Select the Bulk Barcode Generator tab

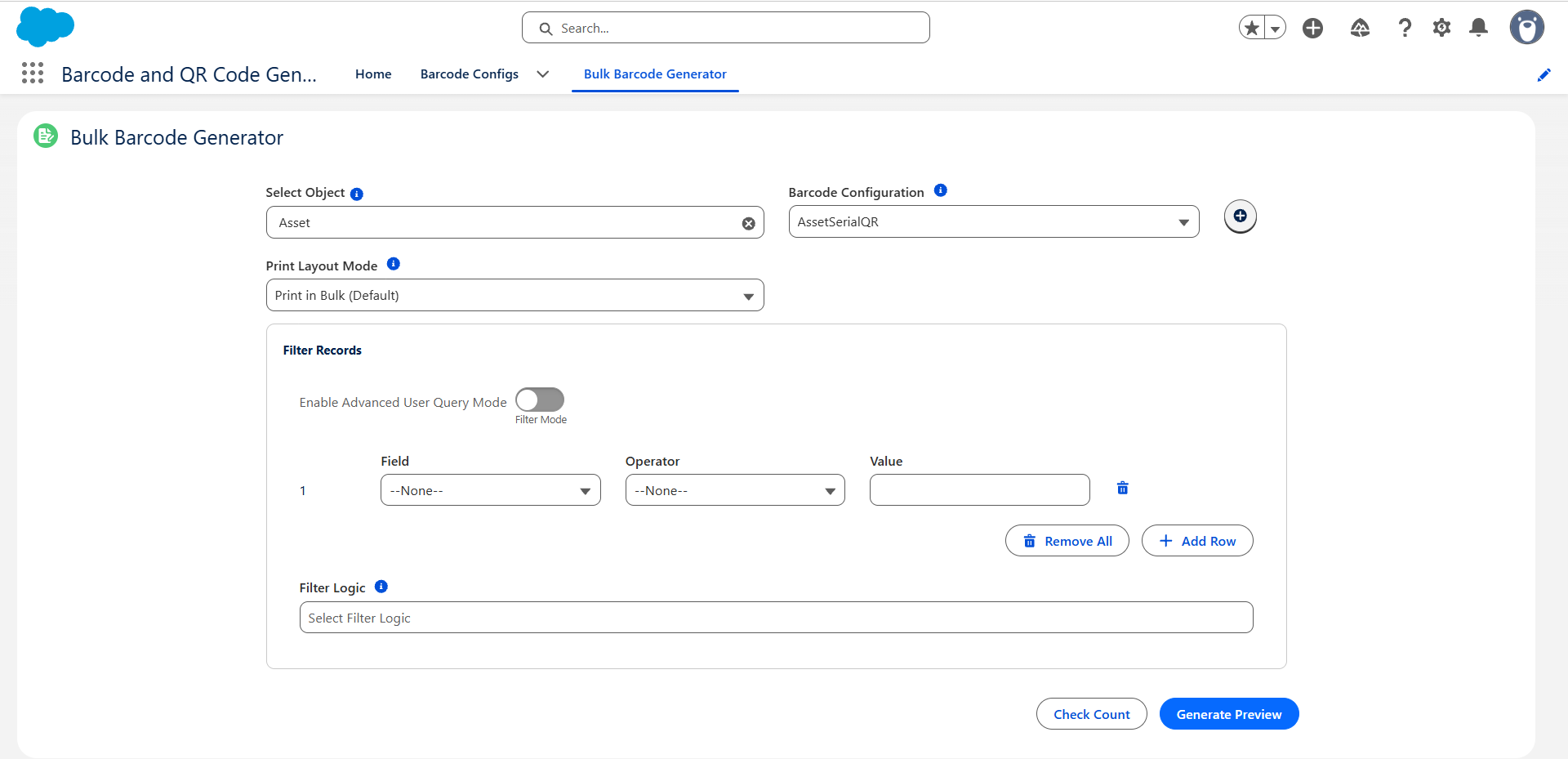point(655,74)
